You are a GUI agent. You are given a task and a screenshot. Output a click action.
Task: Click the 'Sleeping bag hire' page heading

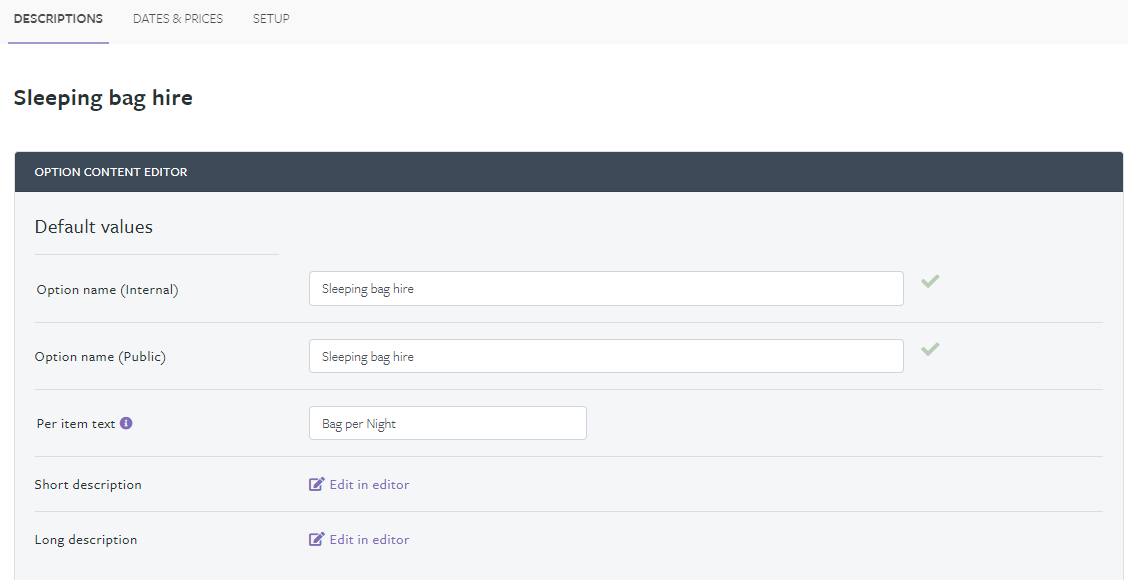pyautogui.click(x=103, y=98)
